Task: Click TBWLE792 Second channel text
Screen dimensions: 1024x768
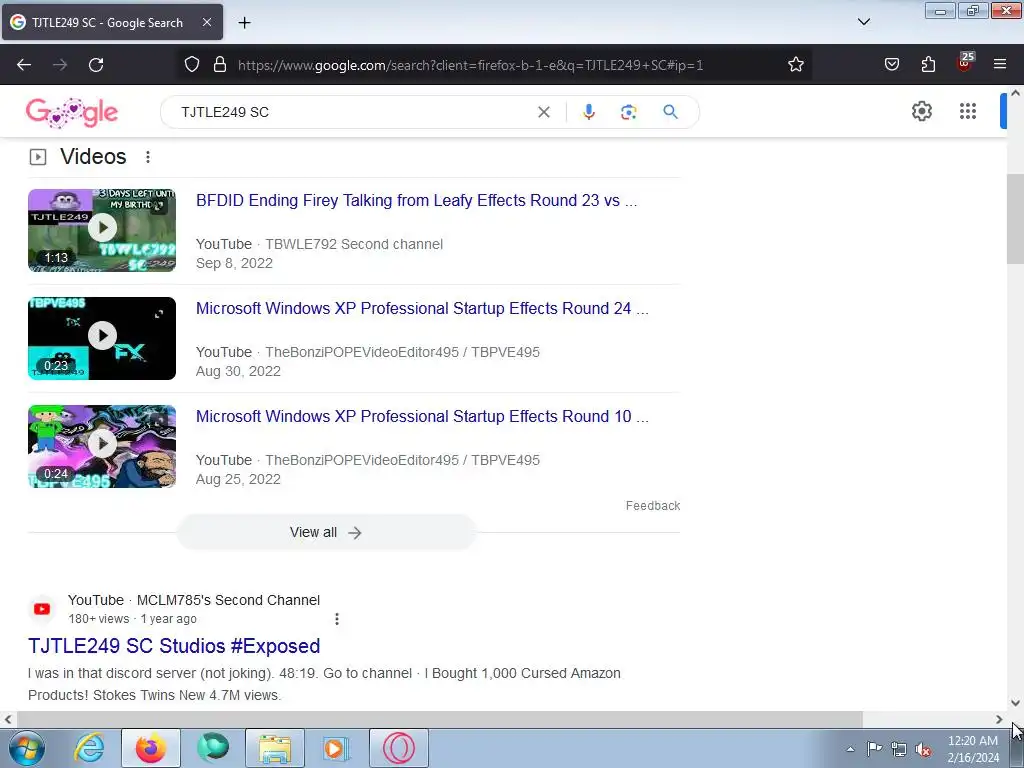Action: 354,244
